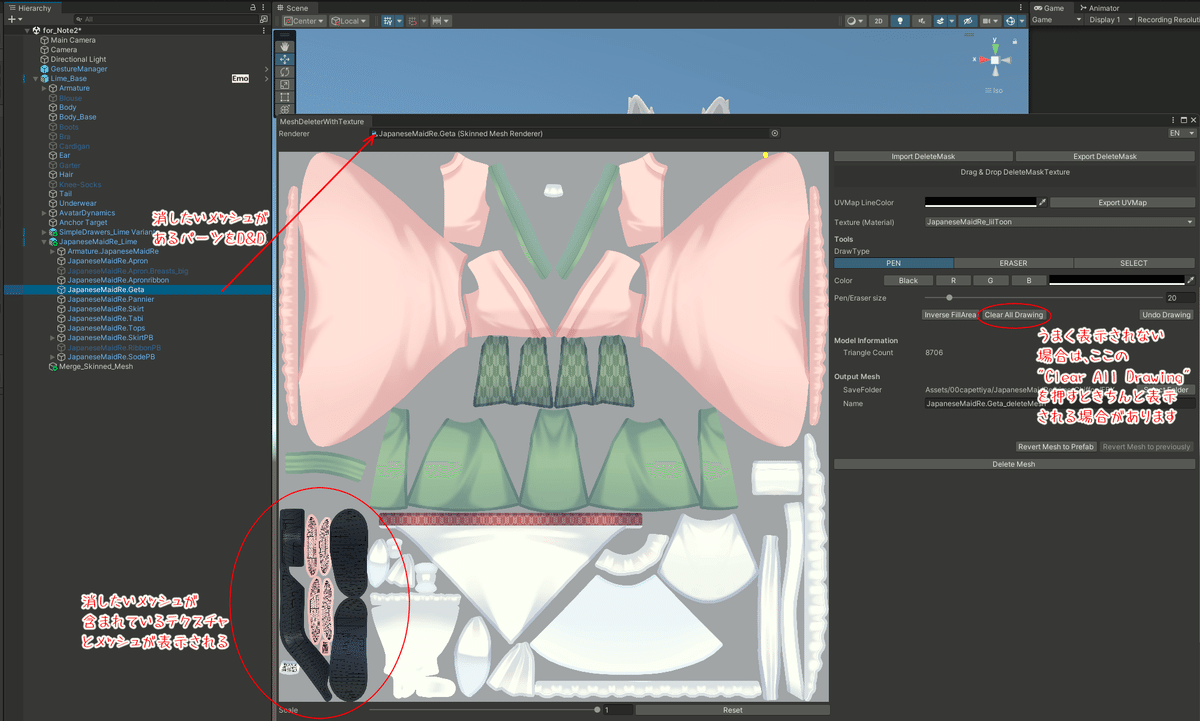This screenshot has width=1200, height=721.
Task: Click the UVMap LineColor eyedropper
Action: (x=1042, y=202)
